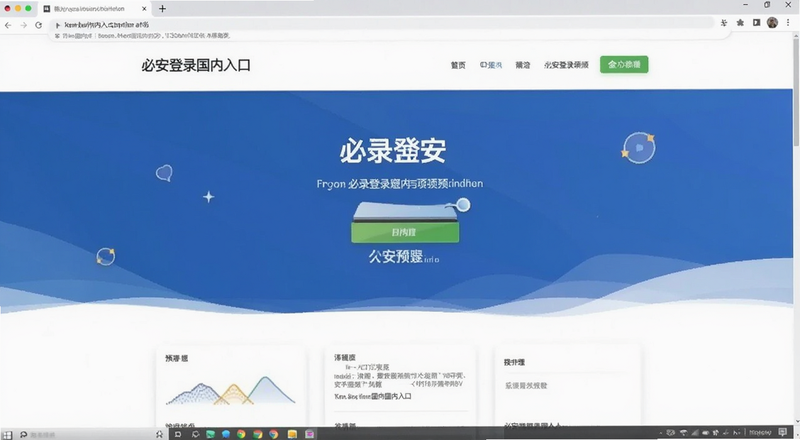Click the third card's heading
Image resolution: width=800 pixels, height=440 pixels.
coord(514,362)
